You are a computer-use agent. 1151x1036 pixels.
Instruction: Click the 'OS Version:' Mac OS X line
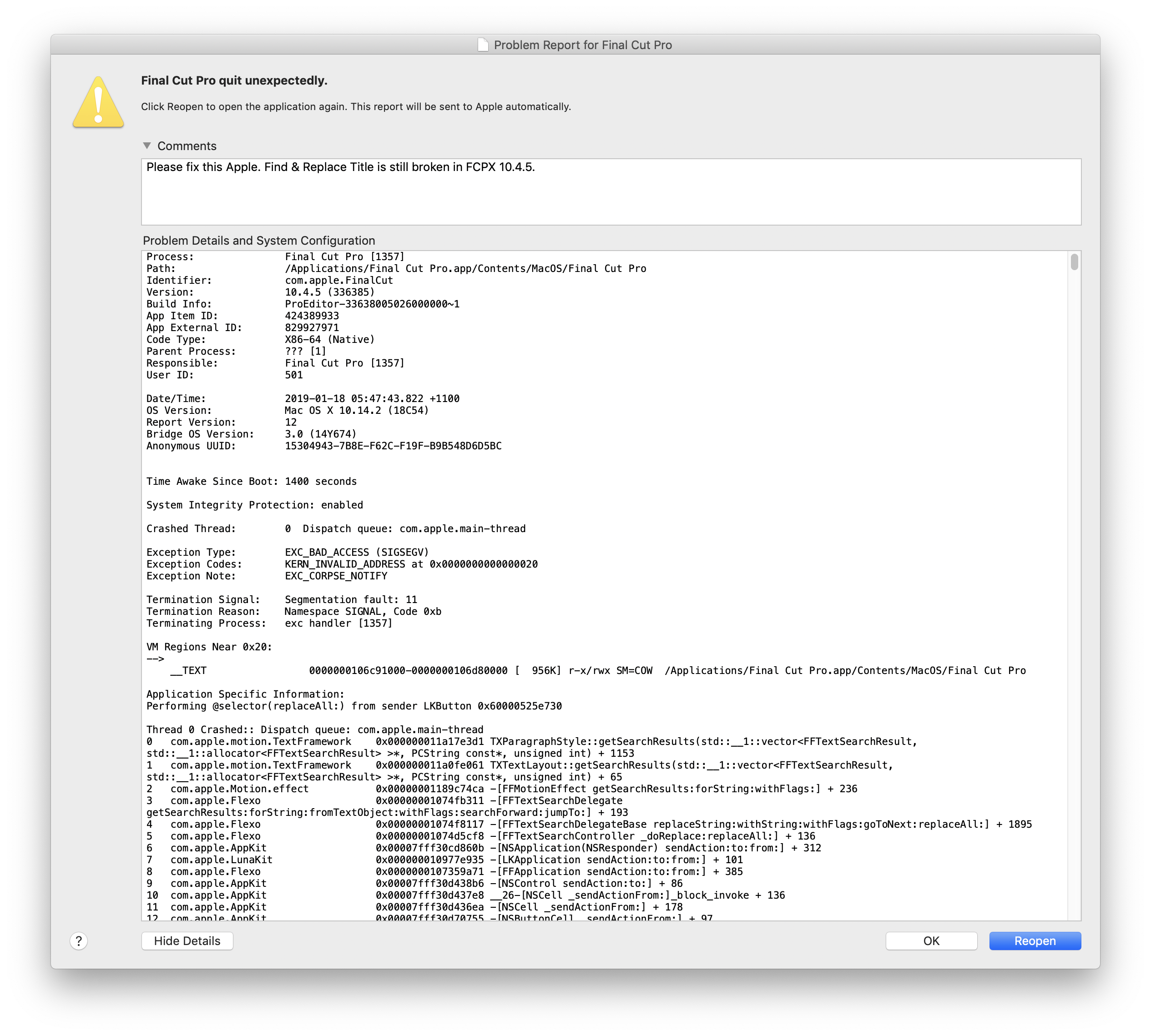(x=288, y=410)
